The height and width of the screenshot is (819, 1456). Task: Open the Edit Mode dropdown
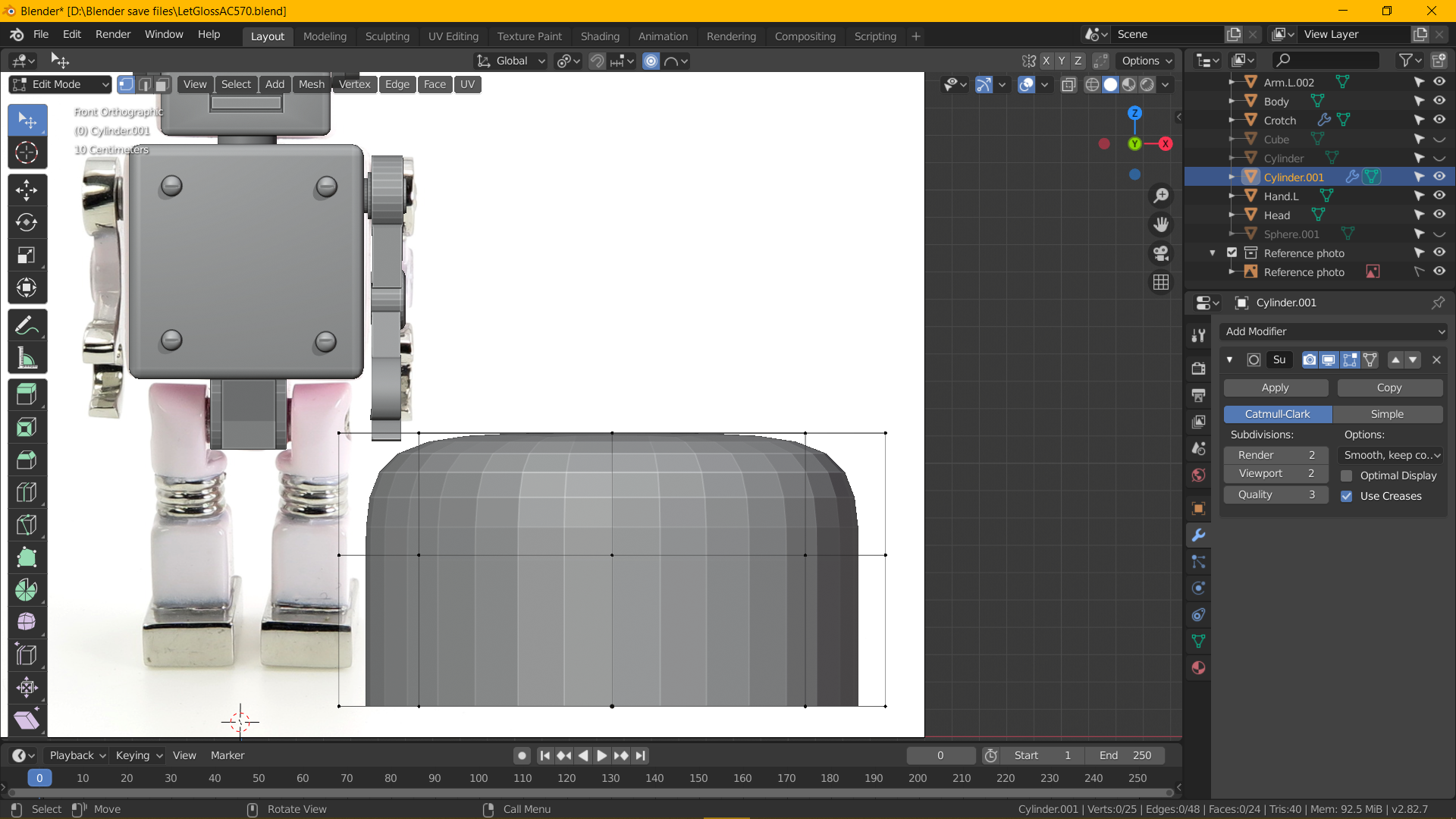(x=61, y=84)
